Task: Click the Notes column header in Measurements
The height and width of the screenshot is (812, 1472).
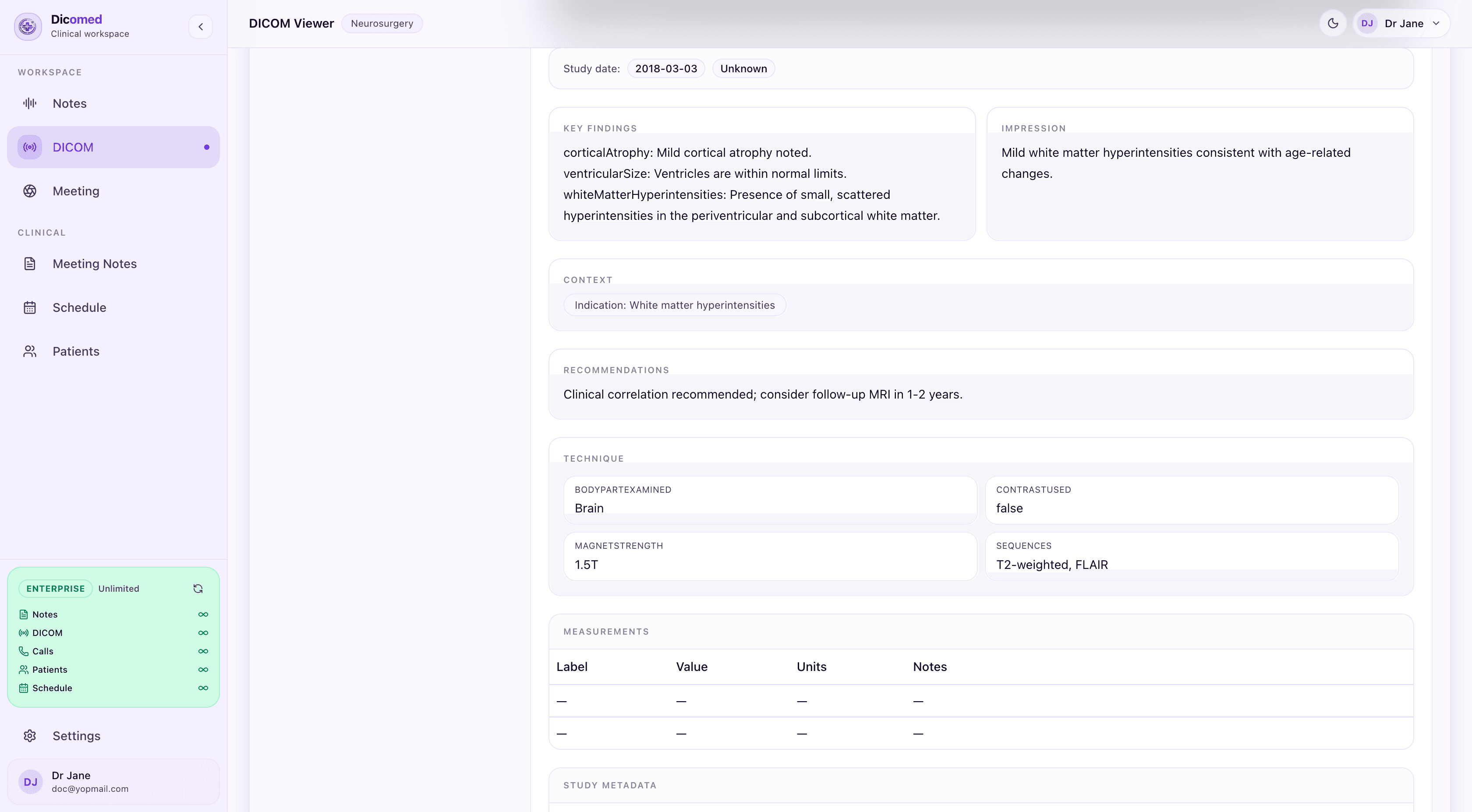Action: [x=930, y=667]
